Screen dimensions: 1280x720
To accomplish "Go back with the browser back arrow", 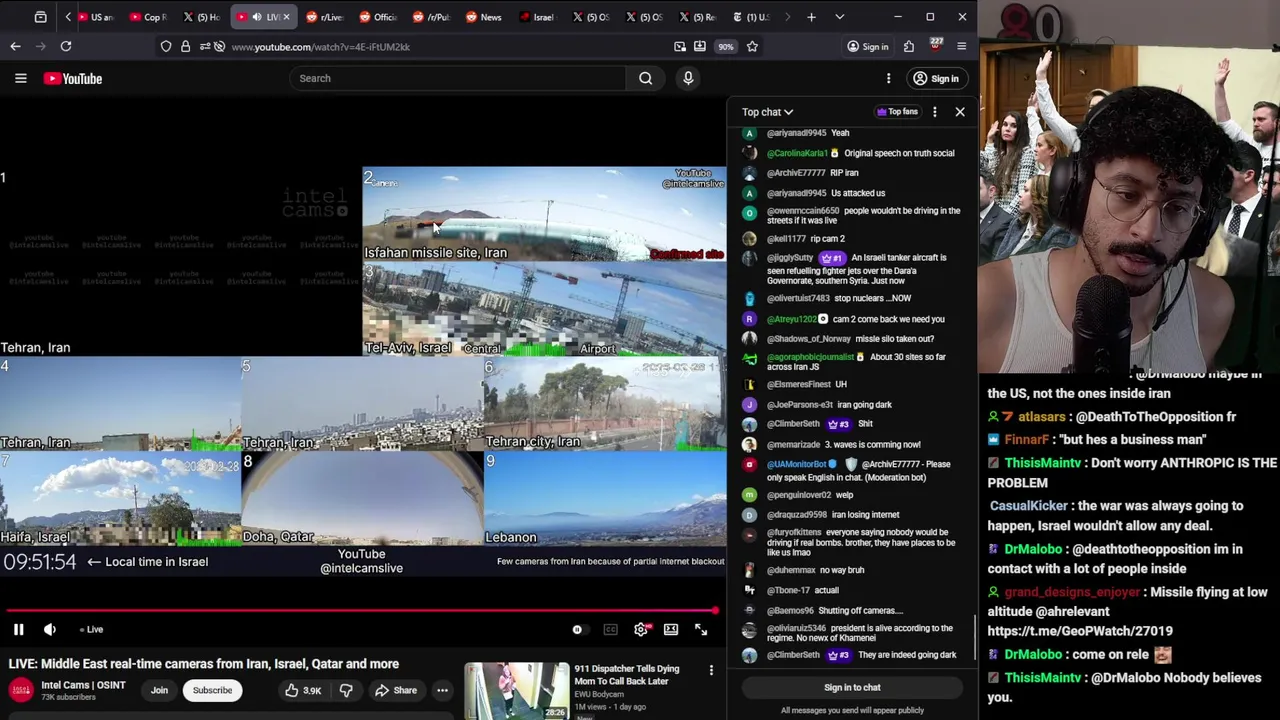I will click(15, 46).
